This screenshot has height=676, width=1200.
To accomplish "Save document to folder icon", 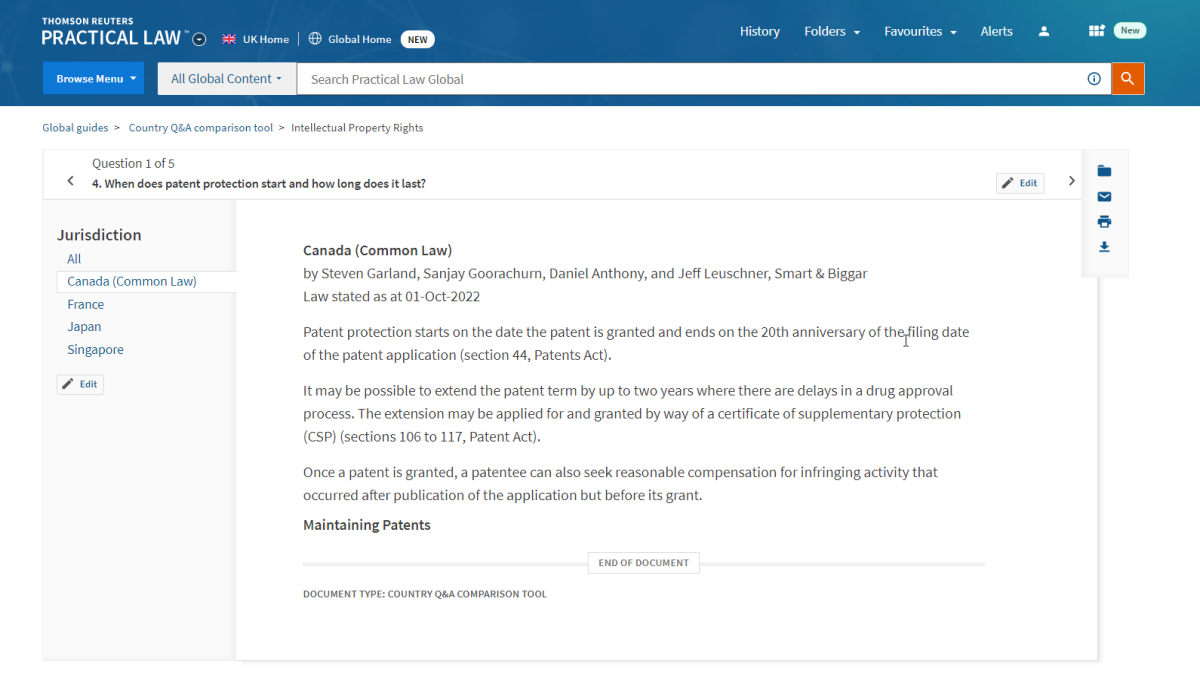I will tap(1104, 171).
